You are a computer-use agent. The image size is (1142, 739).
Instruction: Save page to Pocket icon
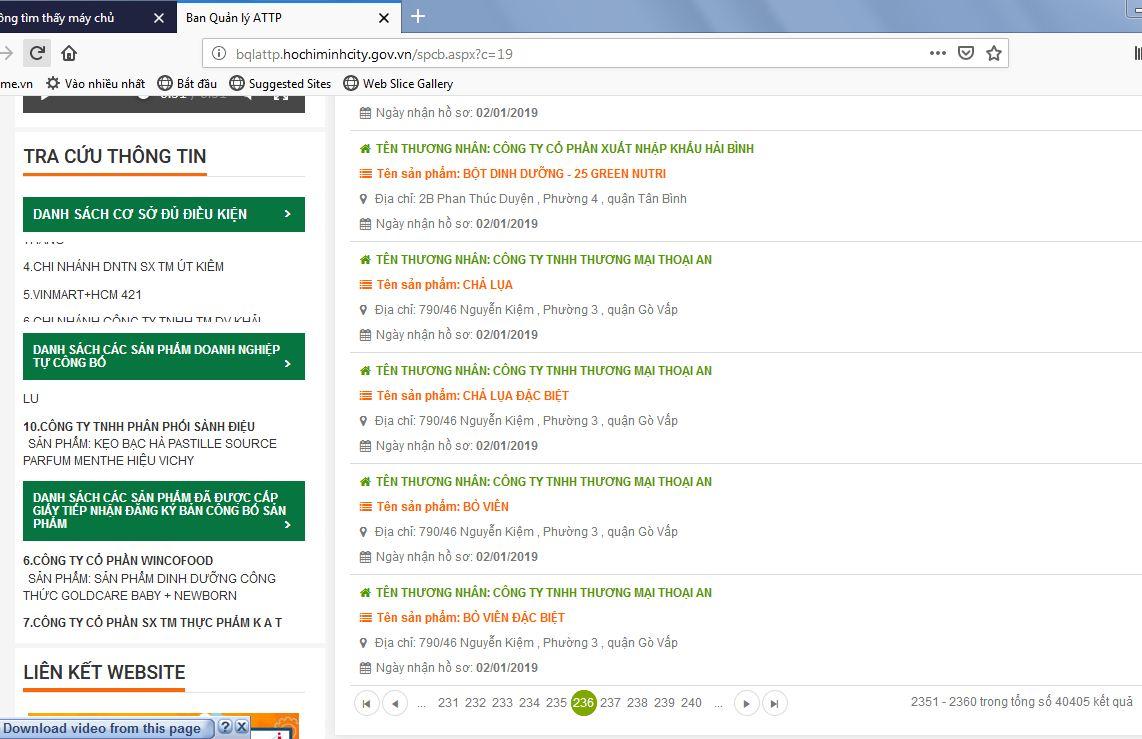coord(966,53)
